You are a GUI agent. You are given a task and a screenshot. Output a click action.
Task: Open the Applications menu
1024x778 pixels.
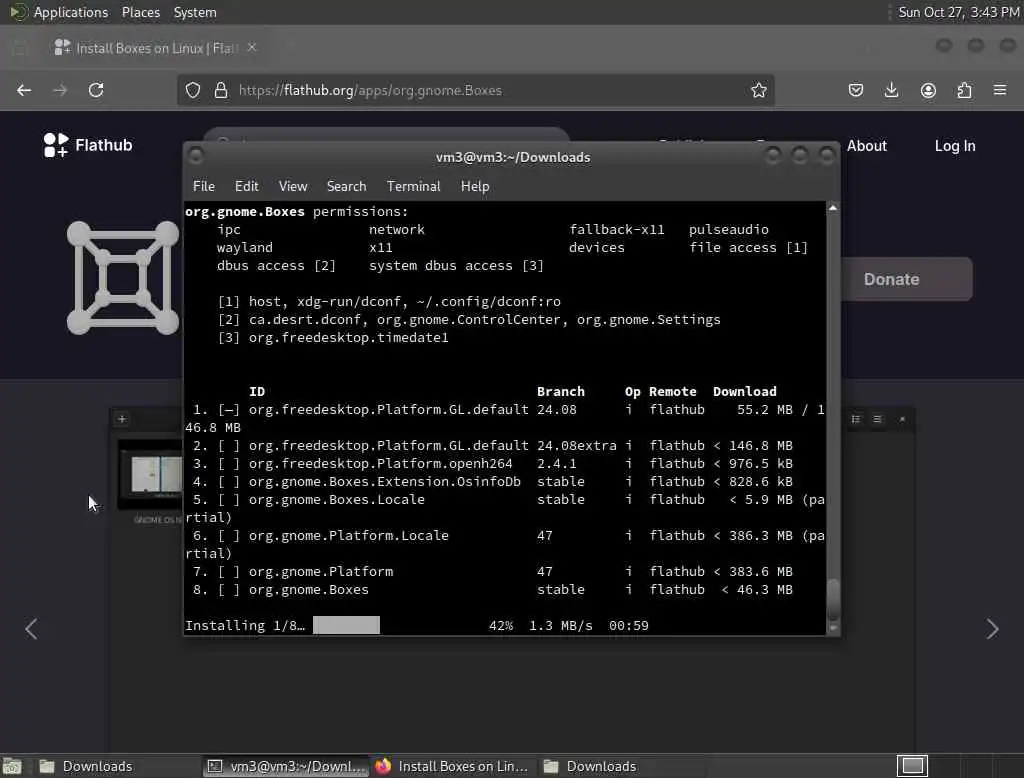coord(71,12)
